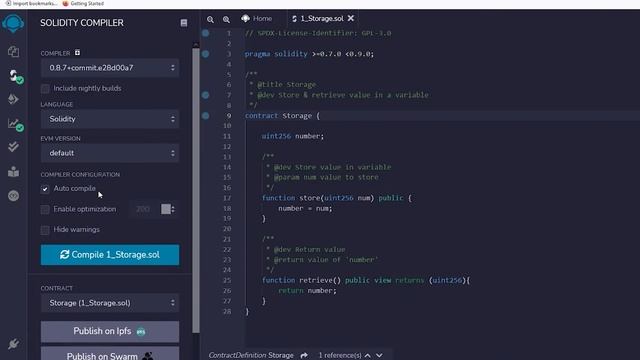Screen dimensions: 640x360
Task: Click the compiler panel documentation icon
Action: click(184, 23)
